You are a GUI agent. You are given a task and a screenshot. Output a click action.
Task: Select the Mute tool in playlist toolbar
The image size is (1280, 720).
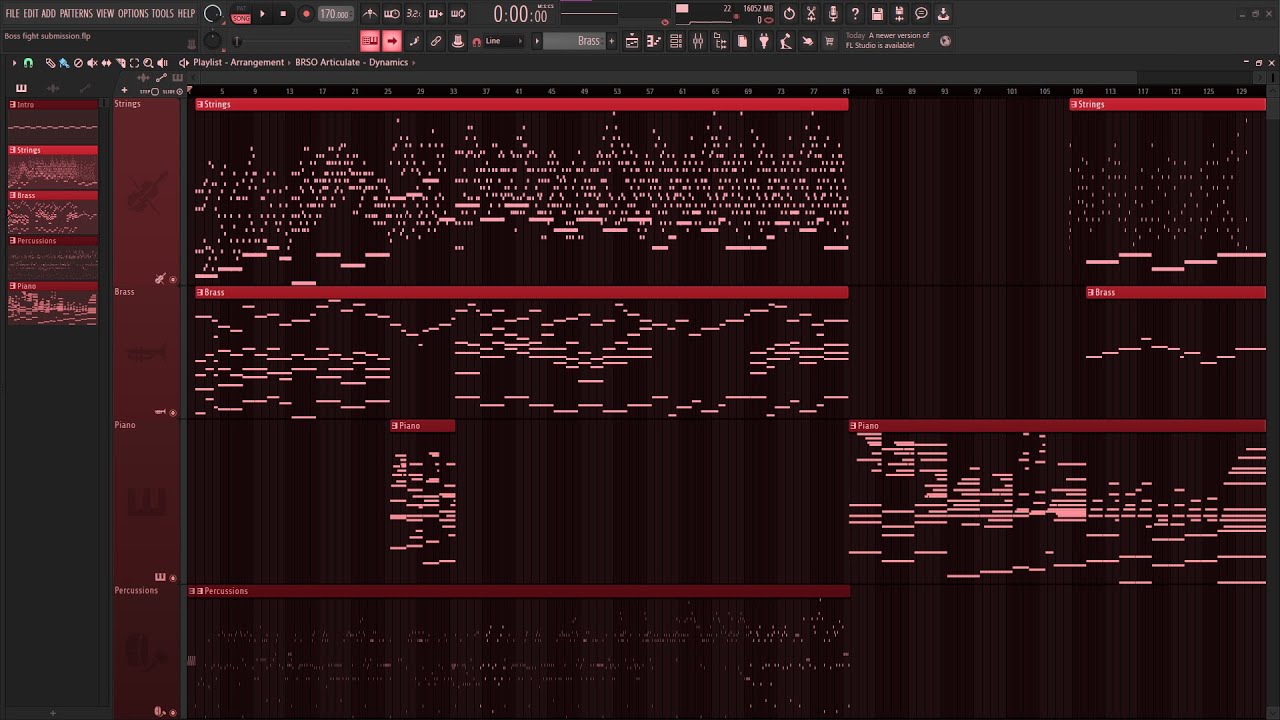92,62
